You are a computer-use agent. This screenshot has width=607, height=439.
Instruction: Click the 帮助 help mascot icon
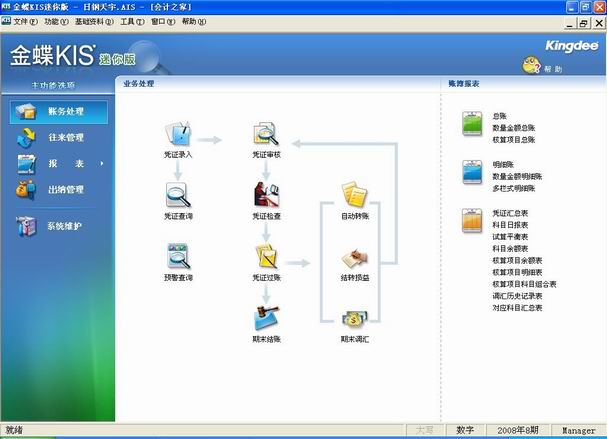coord(531,65)
